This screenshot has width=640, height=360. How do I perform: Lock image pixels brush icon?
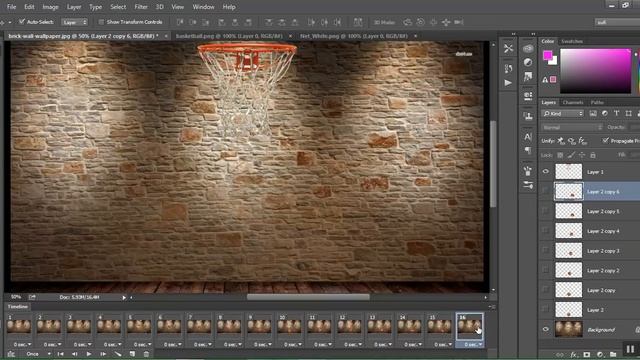click(x=571, y=155)
